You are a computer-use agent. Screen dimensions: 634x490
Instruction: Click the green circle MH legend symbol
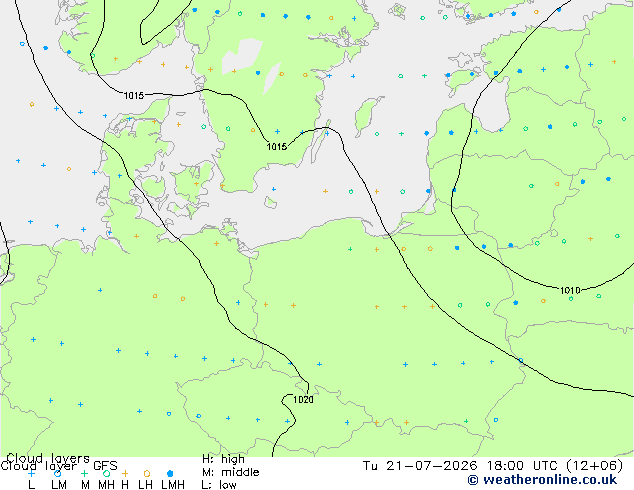click(x=106, y=473)
